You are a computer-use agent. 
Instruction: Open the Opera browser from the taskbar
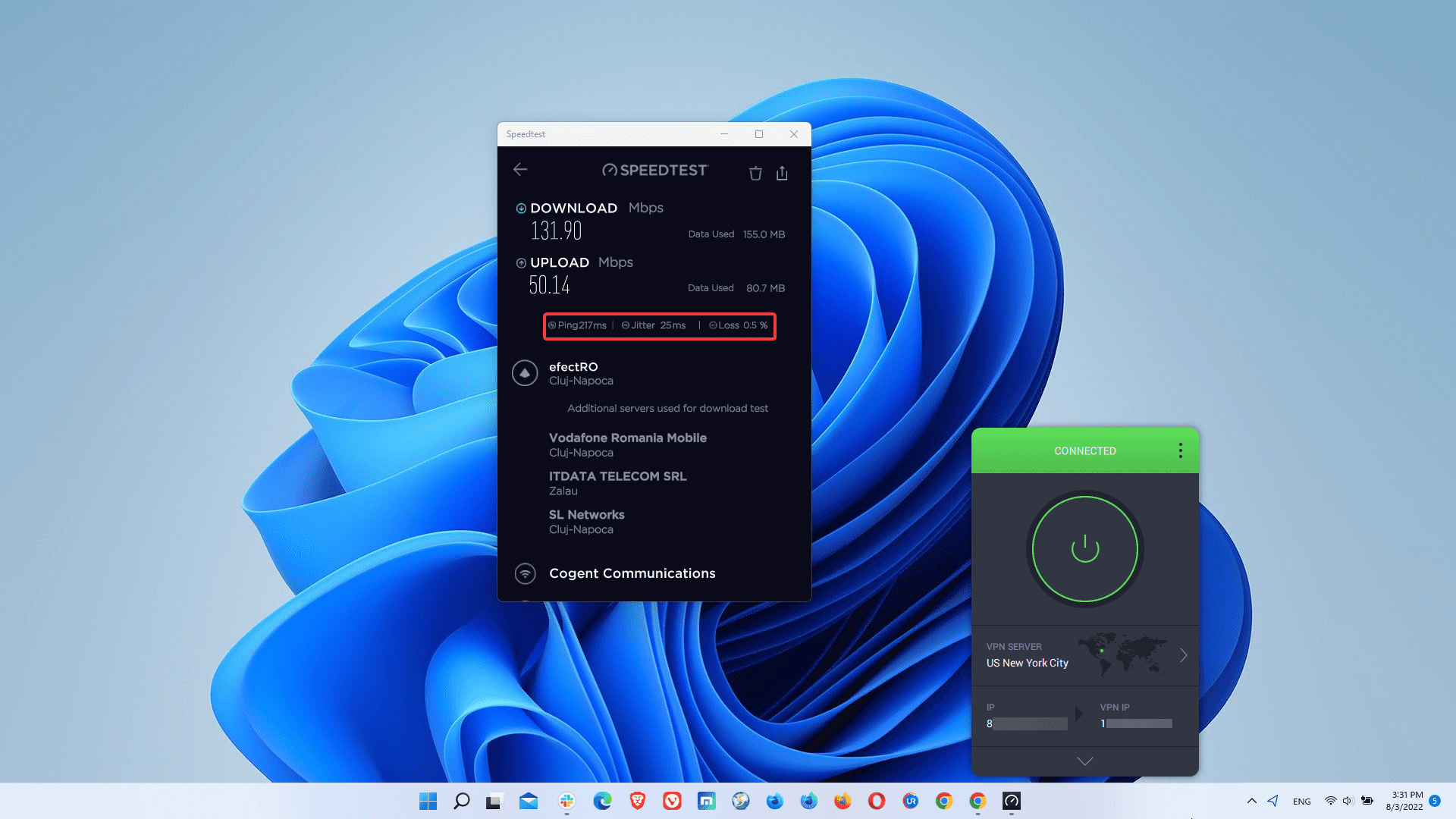[x=877, y=801]
